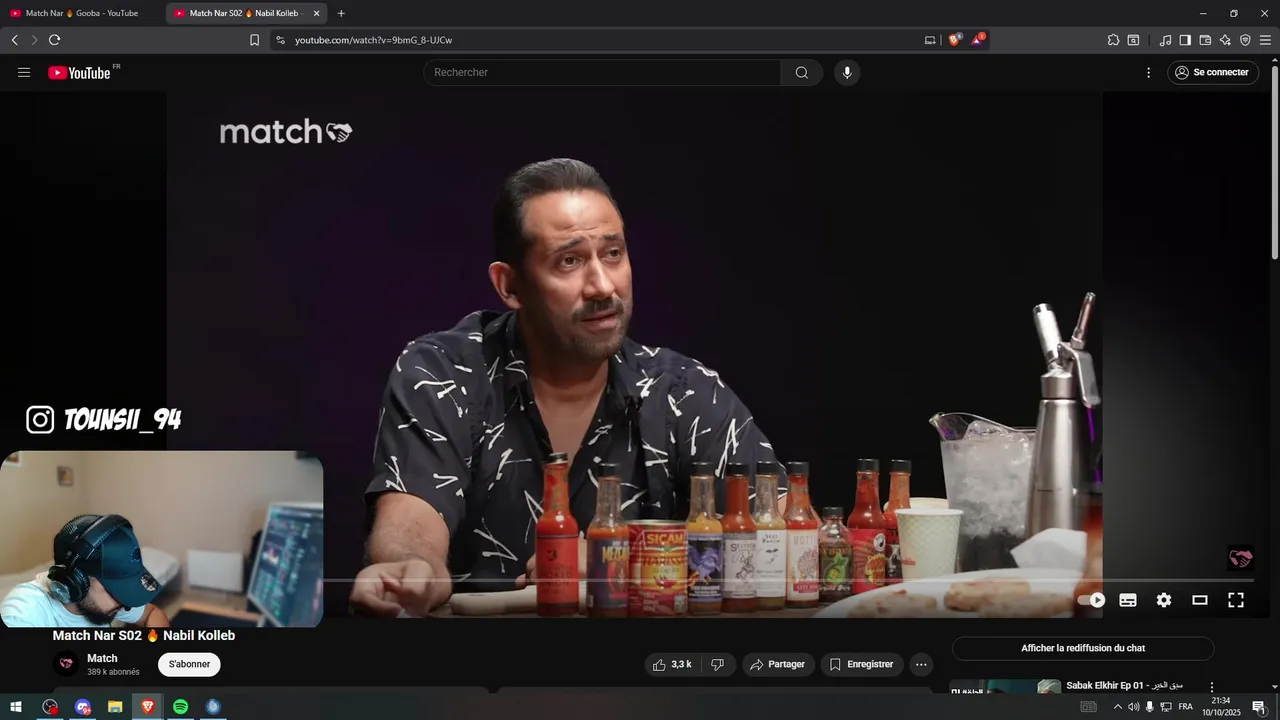Open the Windows notification center
This screenshot has width=1280, height=720.
pos(1259,707)
